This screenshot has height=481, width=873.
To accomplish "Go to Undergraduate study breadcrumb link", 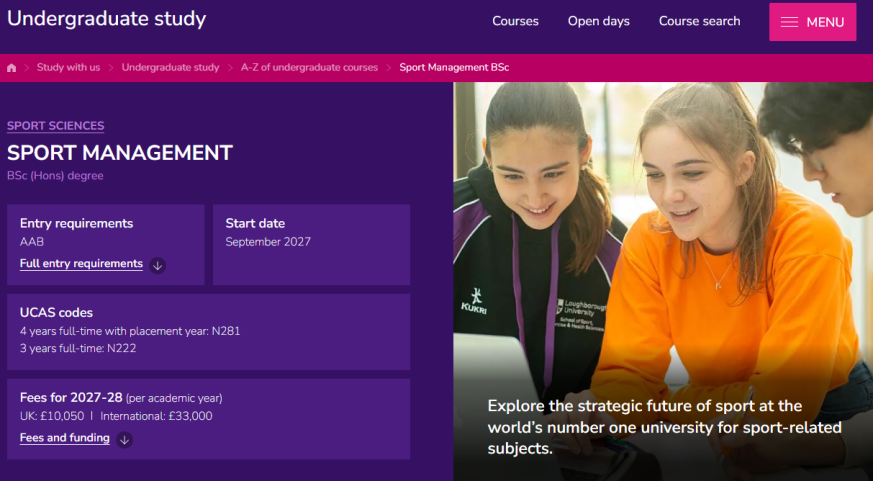I will pyautogui.click(x=170, y=67).
